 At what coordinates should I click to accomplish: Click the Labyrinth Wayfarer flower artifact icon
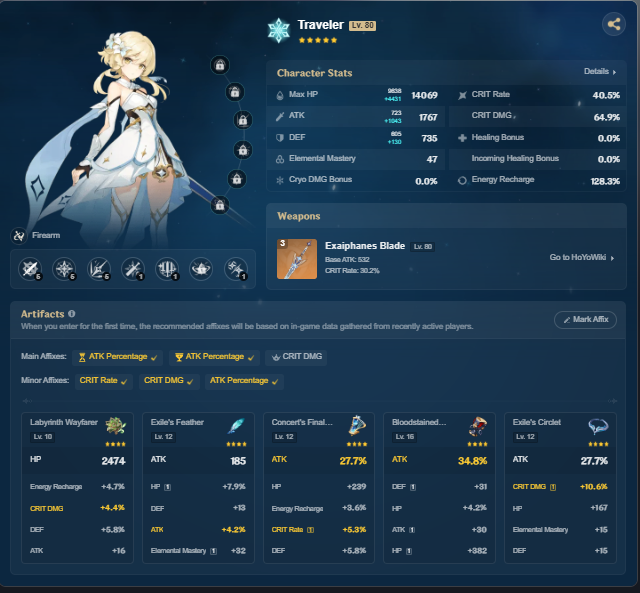tap(116, 426)
